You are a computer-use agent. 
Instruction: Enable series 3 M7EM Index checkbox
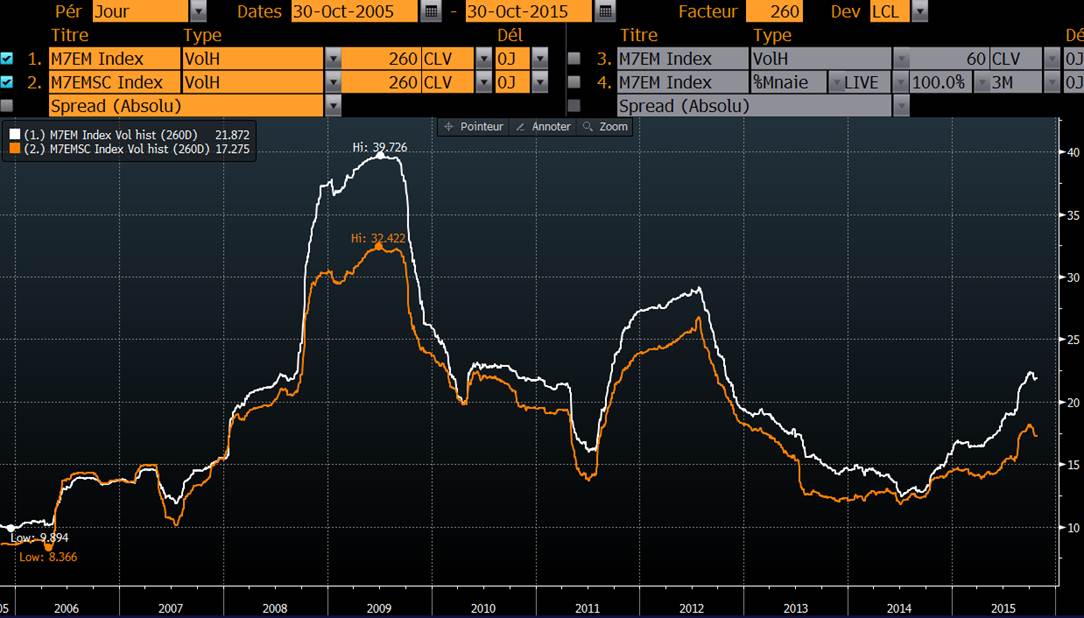click(x=574, y=59)
